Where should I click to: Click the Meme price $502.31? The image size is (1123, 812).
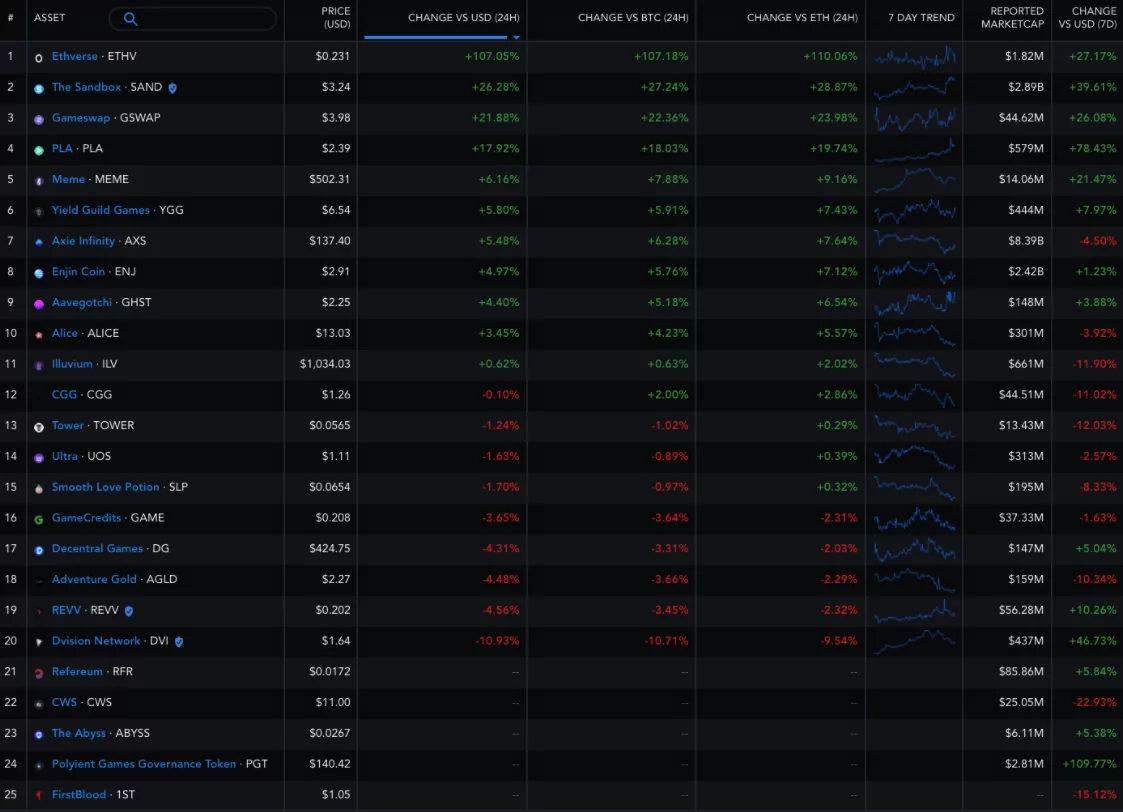coord(329,179)
